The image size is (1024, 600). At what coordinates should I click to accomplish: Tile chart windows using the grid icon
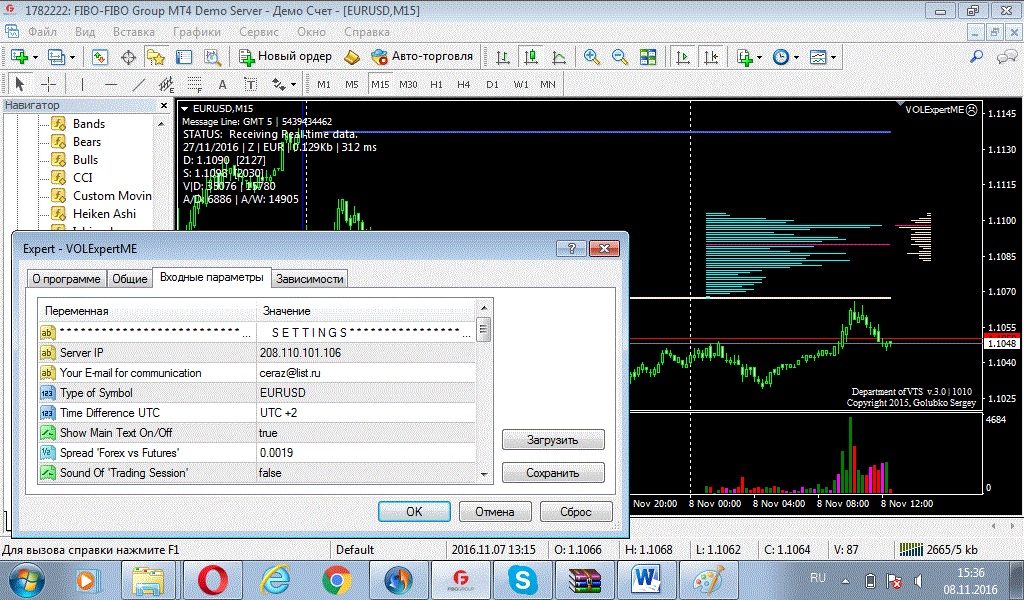(648, 57)
